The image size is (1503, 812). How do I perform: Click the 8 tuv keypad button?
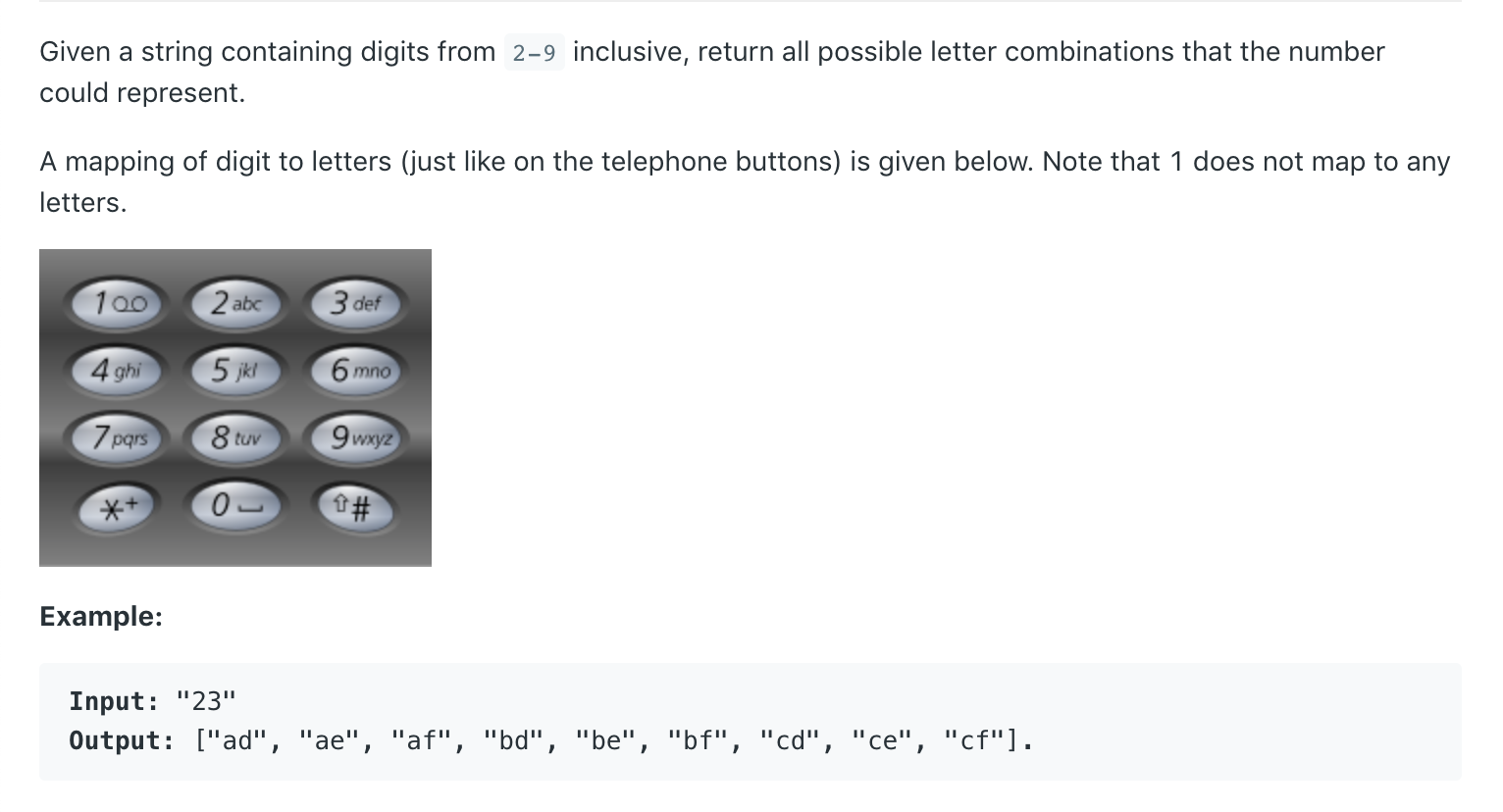[x=235, y=437]
